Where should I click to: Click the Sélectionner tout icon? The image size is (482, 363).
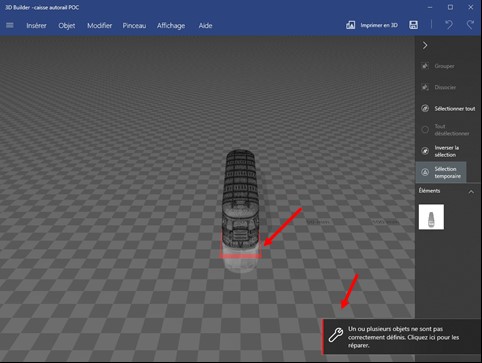tap(425, 108)
